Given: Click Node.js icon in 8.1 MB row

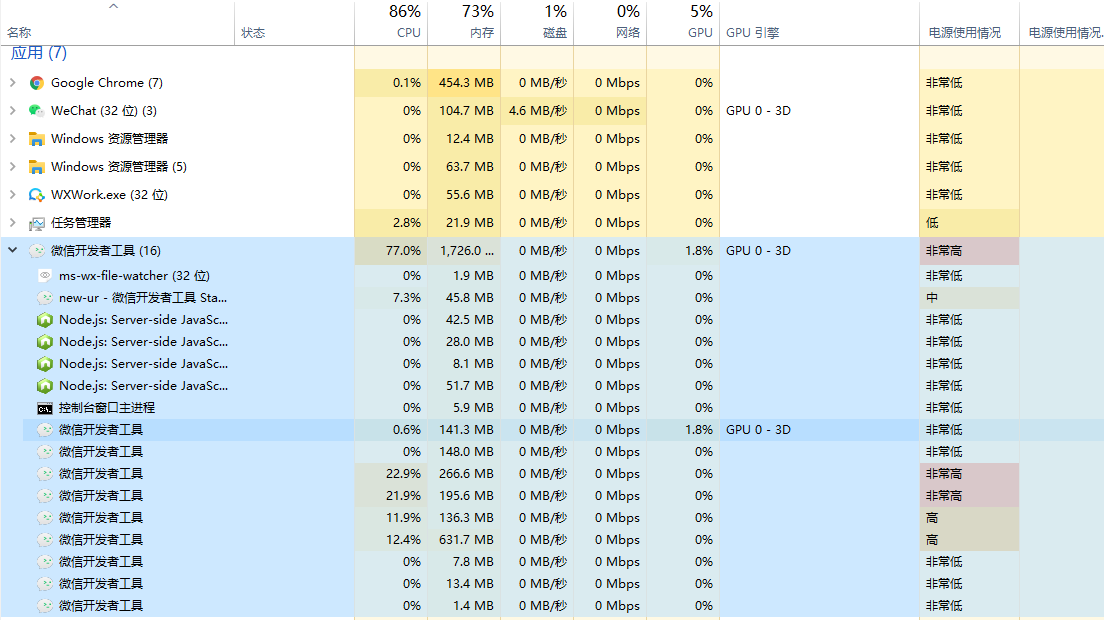Looking at the screenshot, I should coord(45,364).
